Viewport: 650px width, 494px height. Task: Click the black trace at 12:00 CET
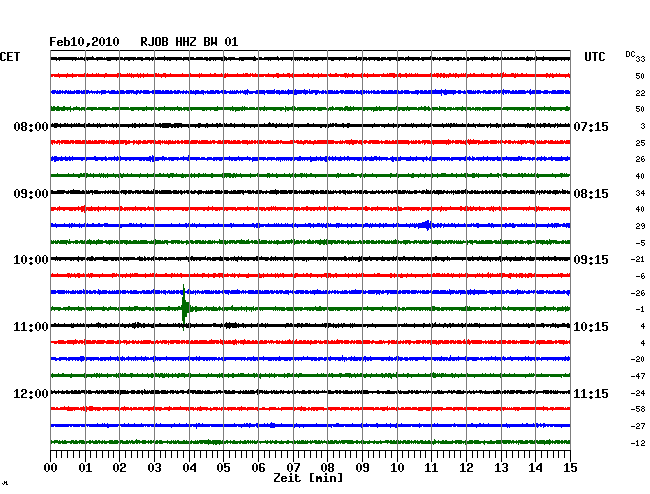point(310,392)
